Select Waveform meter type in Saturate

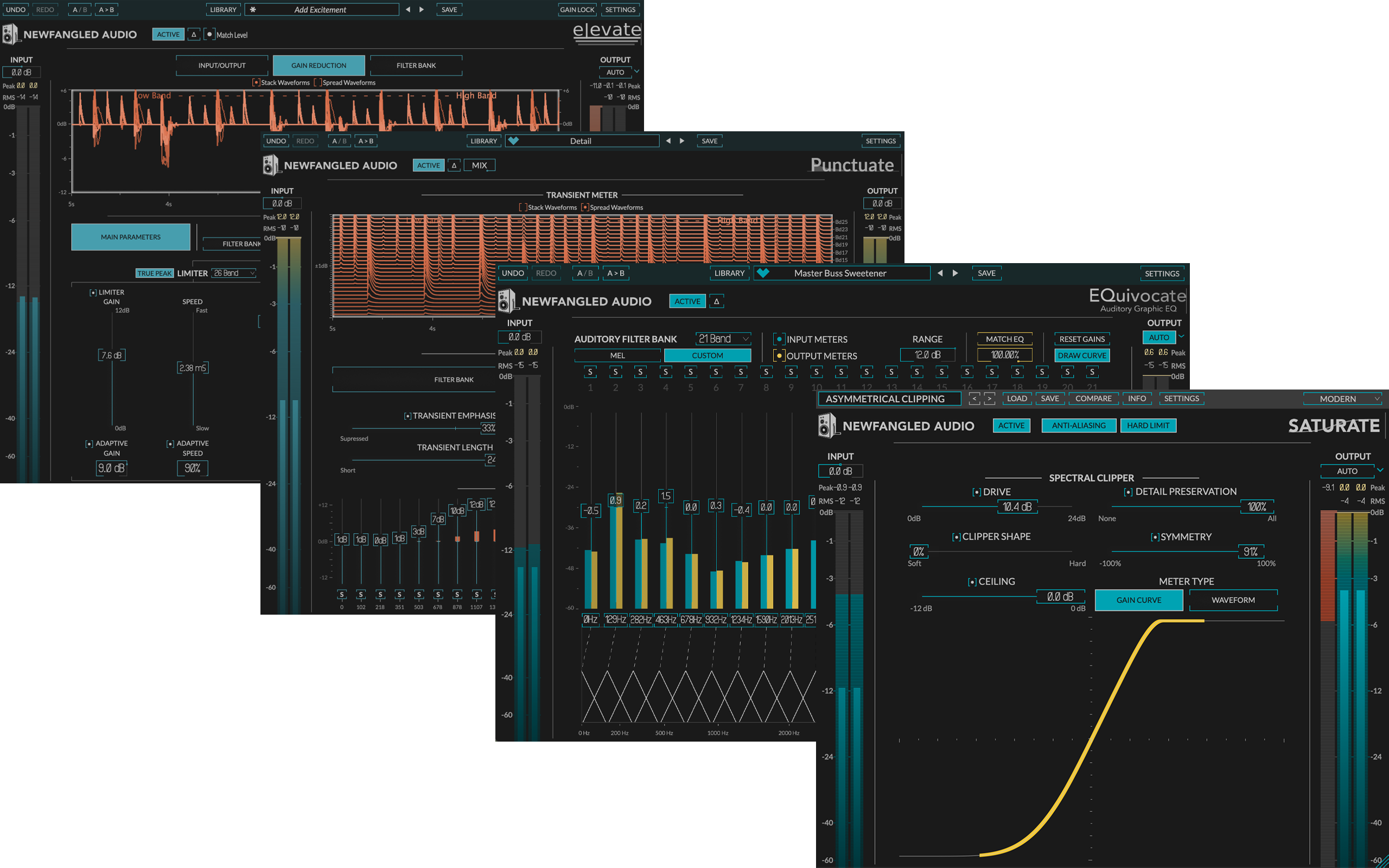[x=1233, y=600]
